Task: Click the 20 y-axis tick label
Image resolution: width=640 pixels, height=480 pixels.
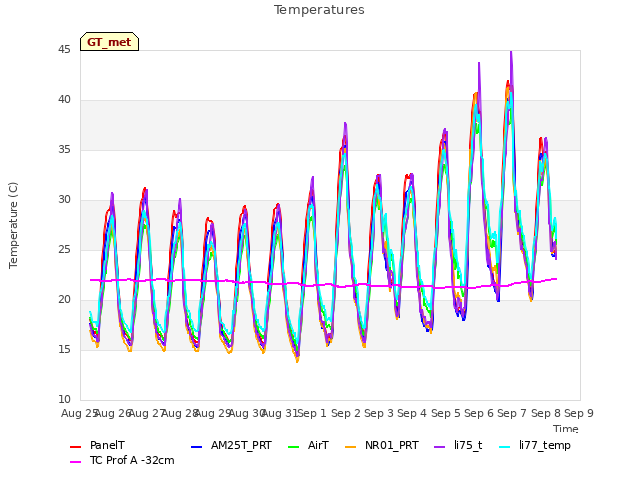Action: tap(64, 300)
